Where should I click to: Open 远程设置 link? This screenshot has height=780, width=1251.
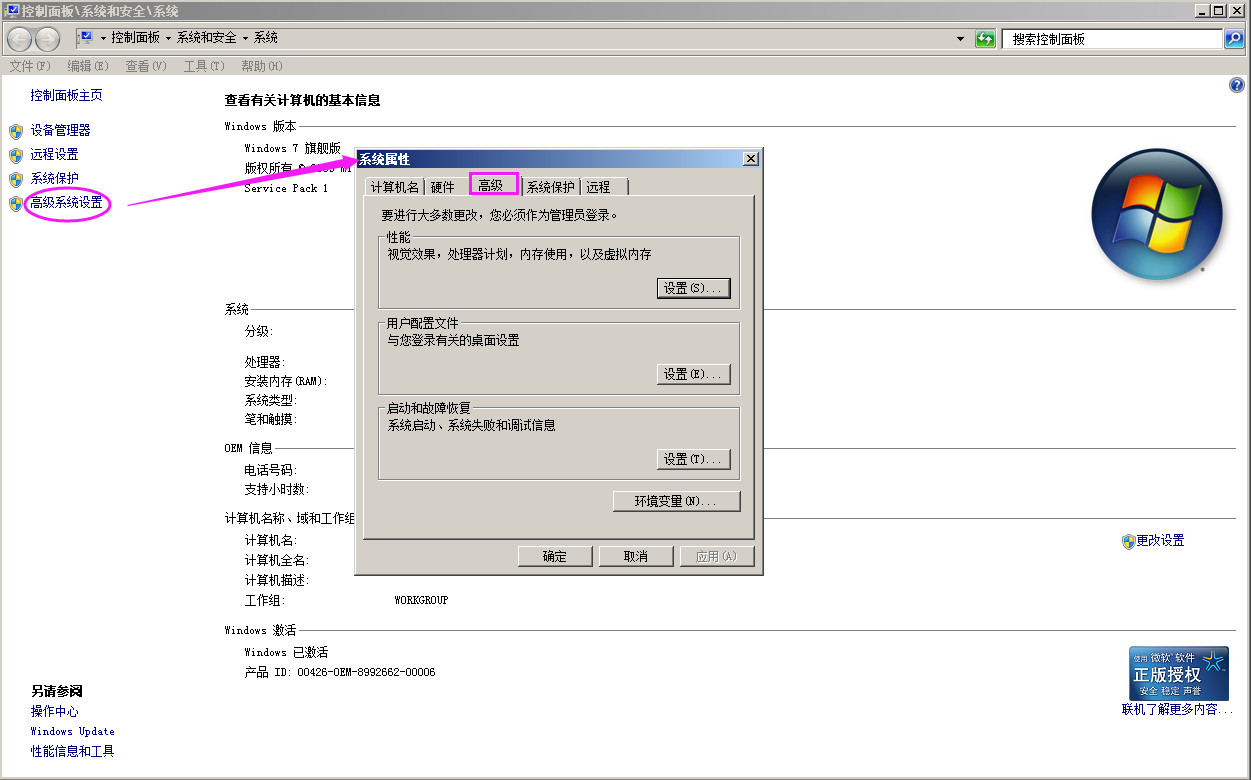click(x=54, y=155)
